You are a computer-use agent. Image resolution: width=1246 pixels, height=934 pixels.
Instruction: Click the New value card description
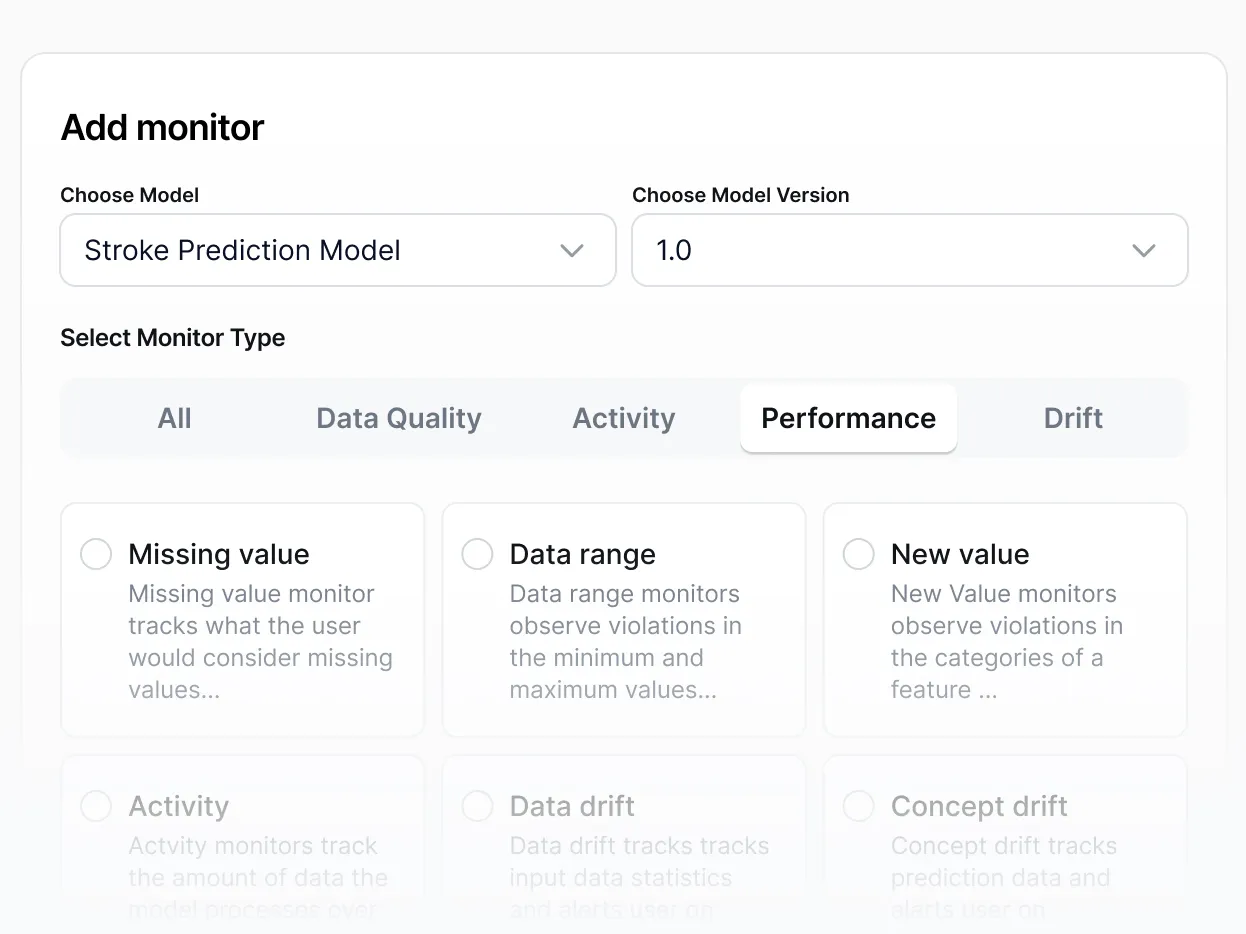click(x=1006, y=642)
